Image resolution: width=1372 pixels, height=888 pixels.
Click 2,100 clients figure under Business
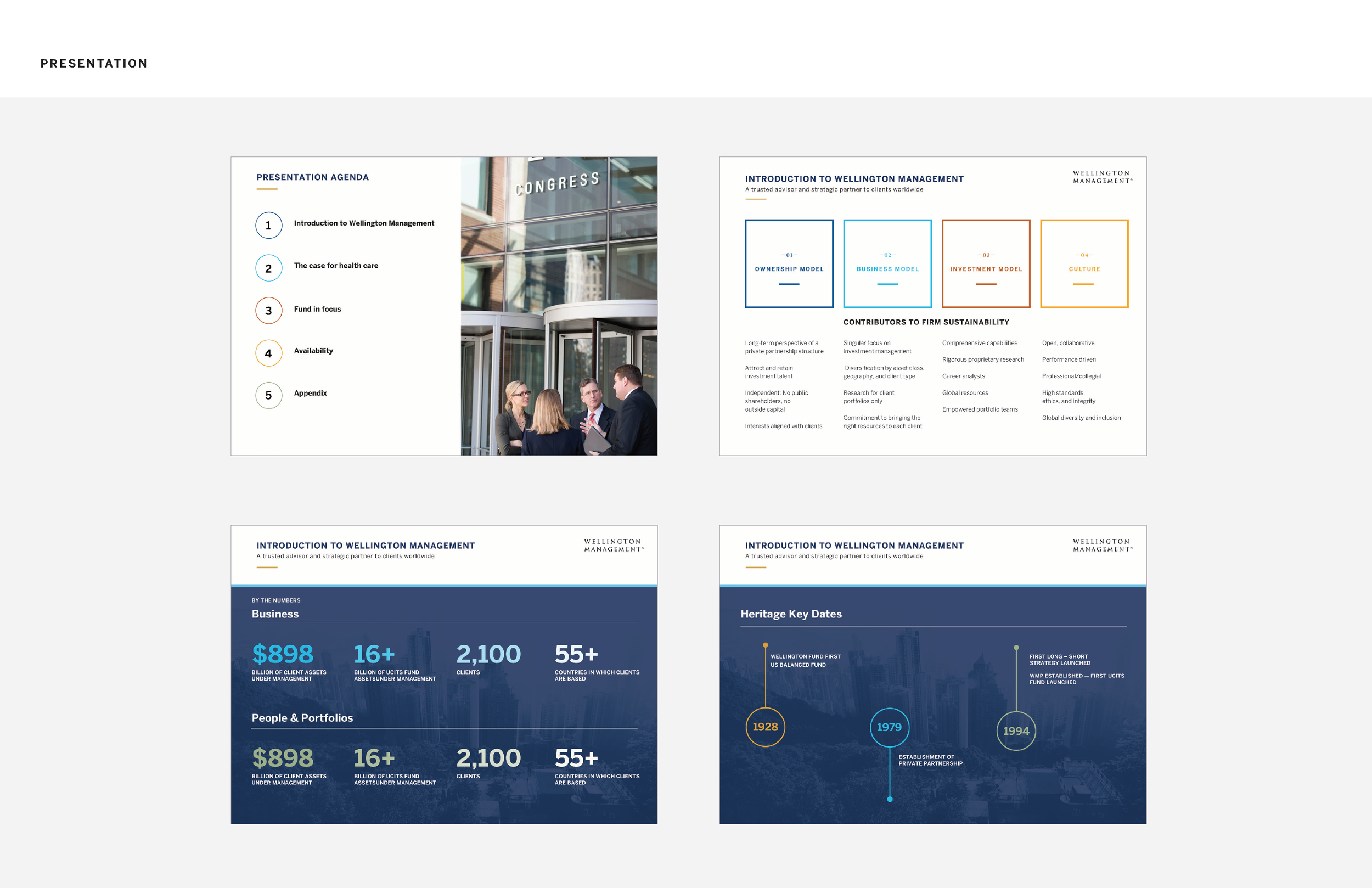488,654
